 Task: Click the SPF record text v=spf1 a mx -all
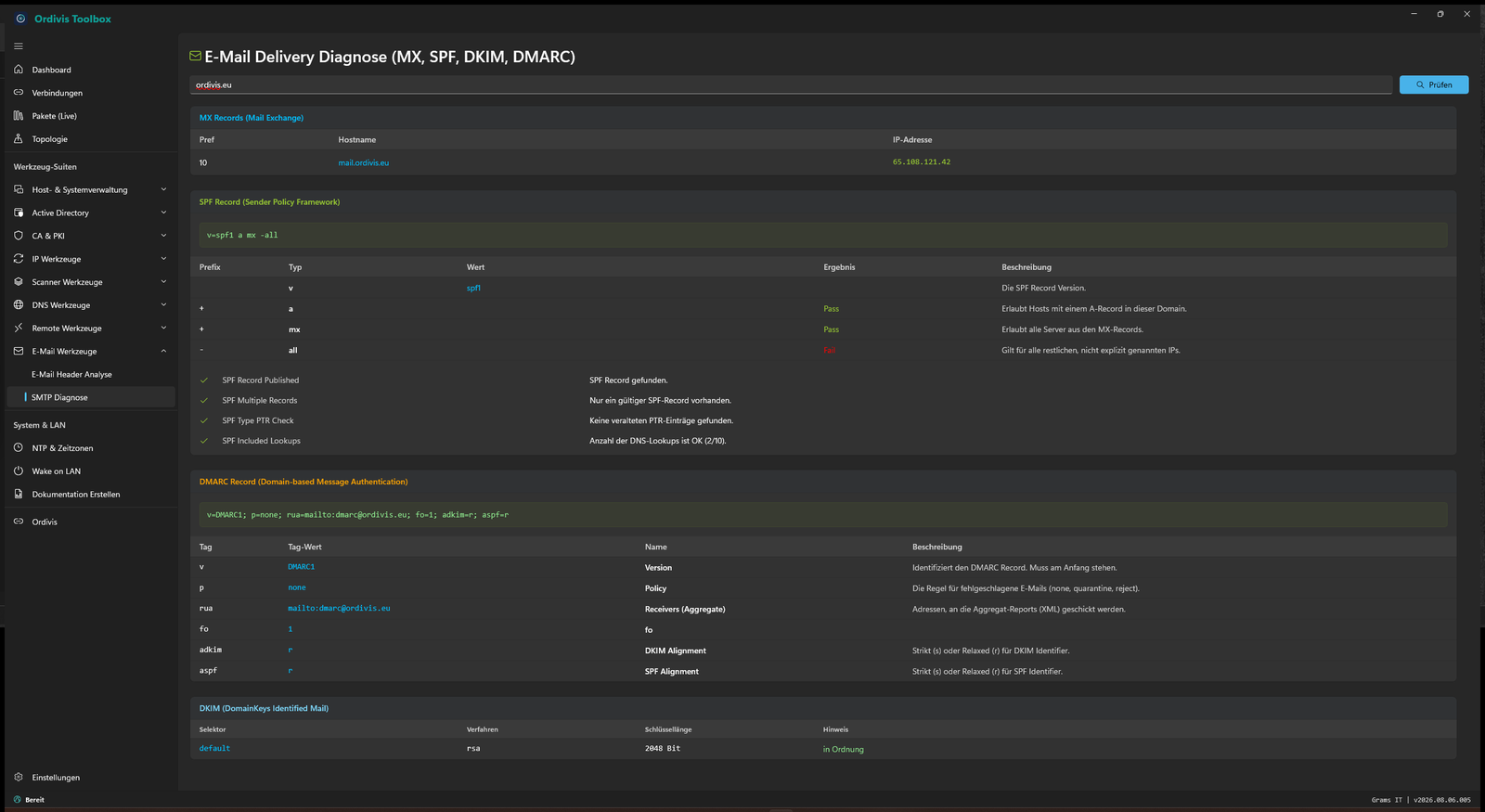[x=242, y=236]
